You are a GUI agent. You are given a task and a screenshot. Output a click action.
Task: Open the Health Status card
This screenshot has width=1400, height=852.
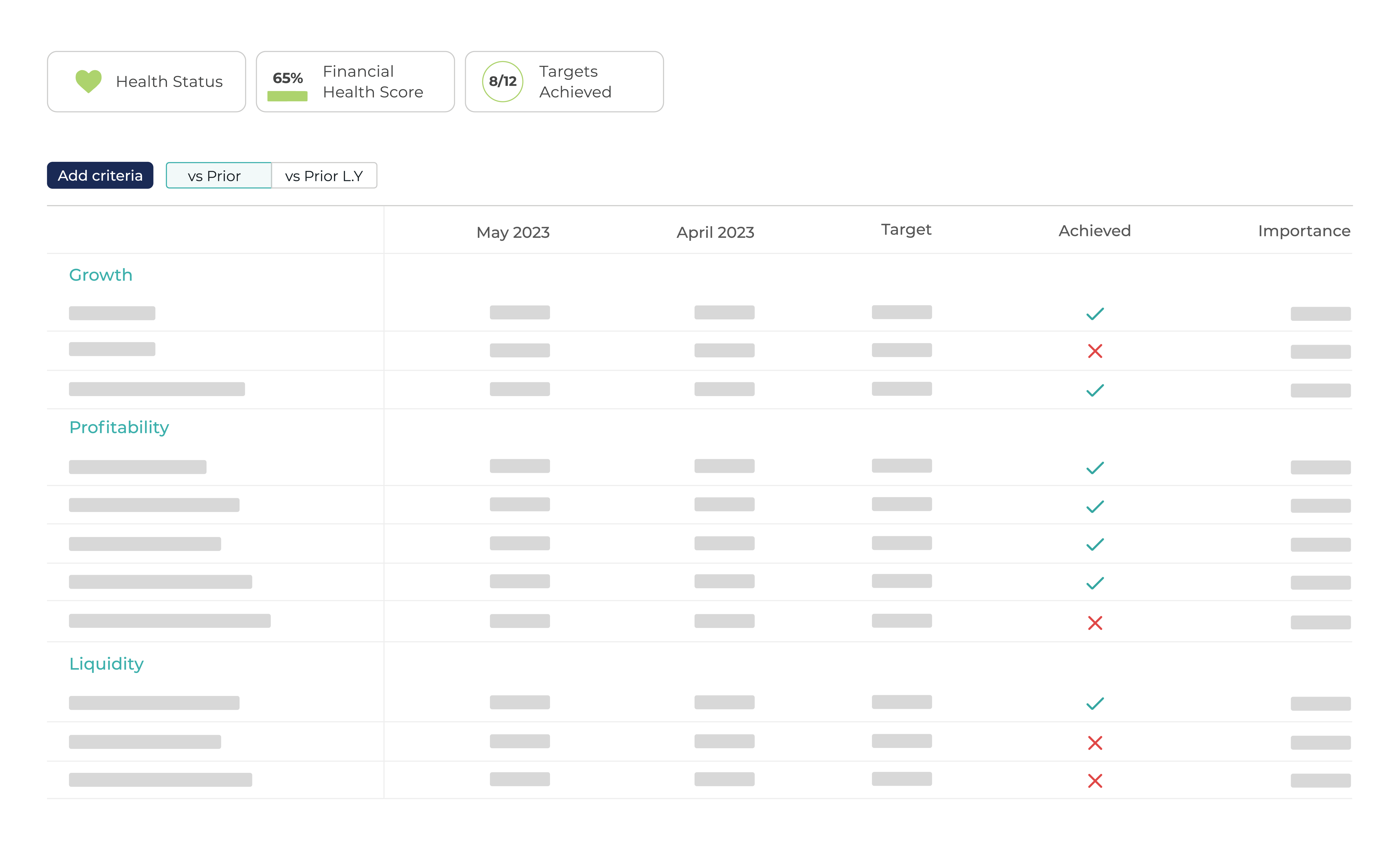click(x=146, y=81)
